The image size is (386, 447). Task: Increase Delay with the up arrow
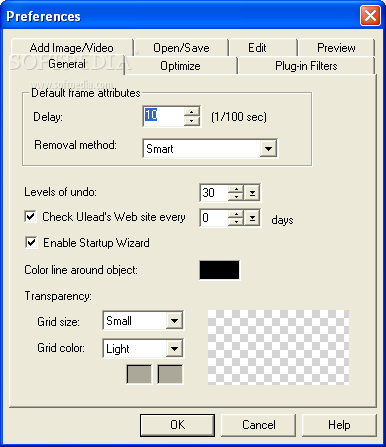click(x=192, y=112)
